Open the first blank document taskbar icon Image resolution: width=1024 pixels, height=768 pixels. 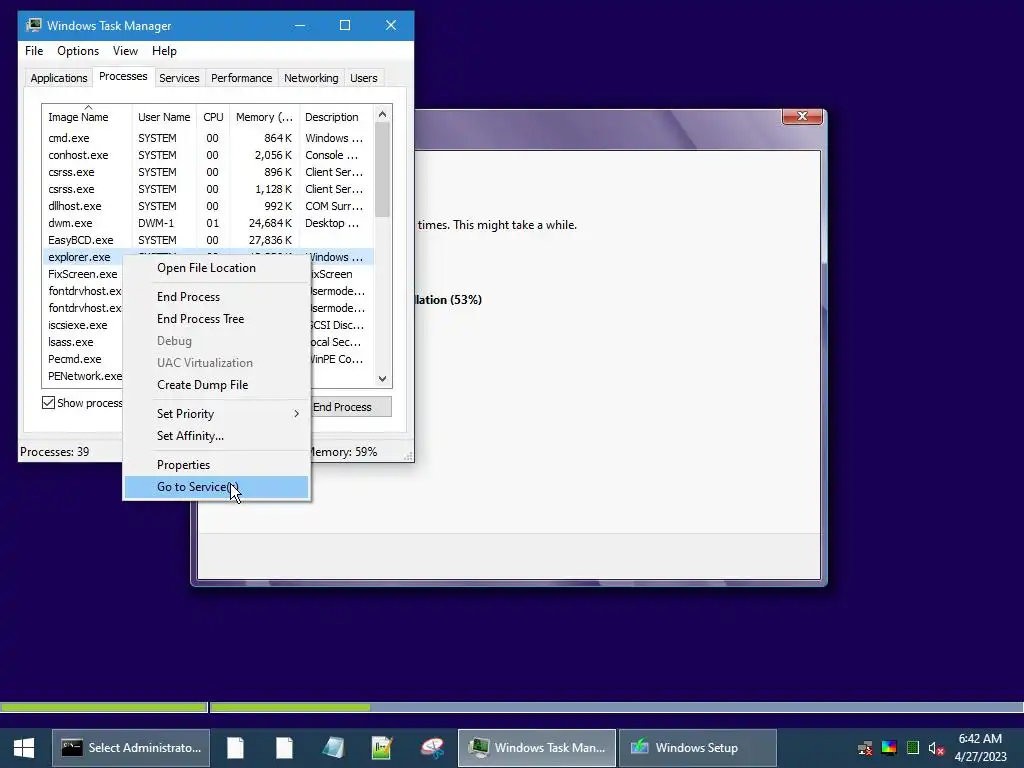coord(235,748)
